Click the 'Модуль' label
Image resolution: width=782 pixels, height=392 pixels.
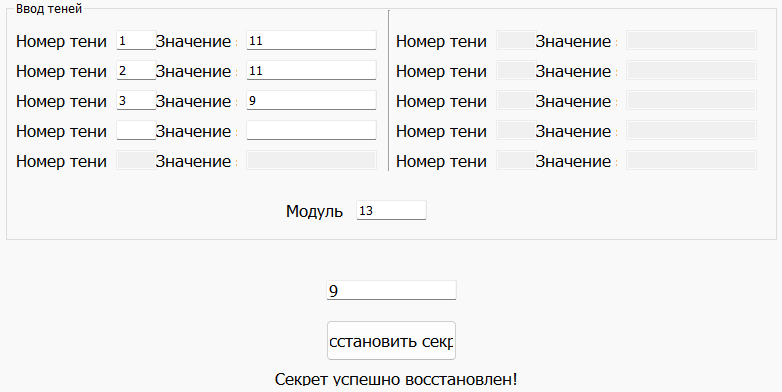[x=314, y=211]
